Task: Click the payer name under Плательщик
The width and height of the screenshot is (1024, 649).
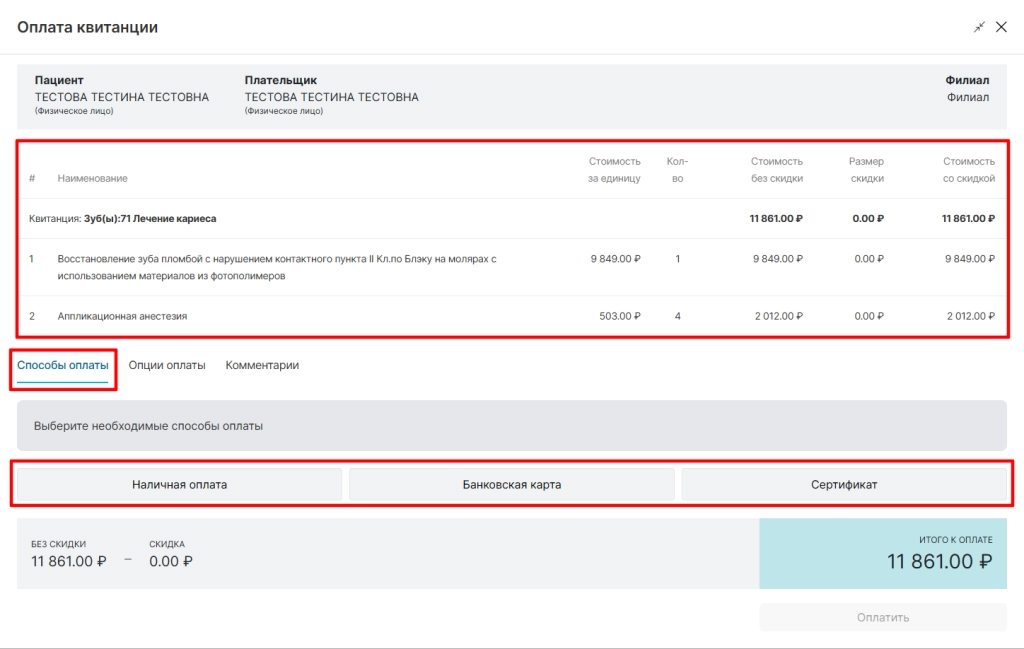Action: (x=332, y=97)
